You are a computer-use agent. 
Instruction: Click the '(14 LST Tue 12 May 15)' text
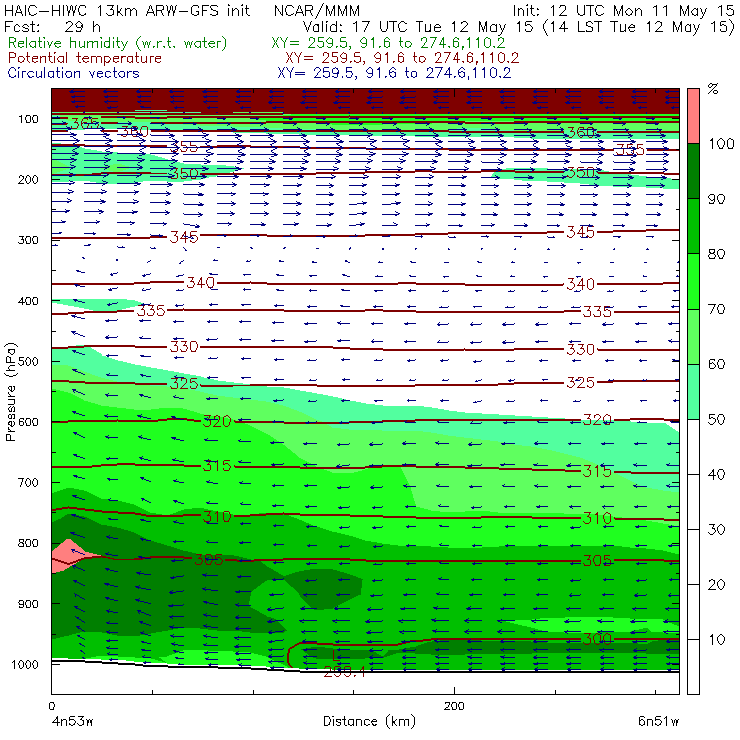tap(639, 27)
